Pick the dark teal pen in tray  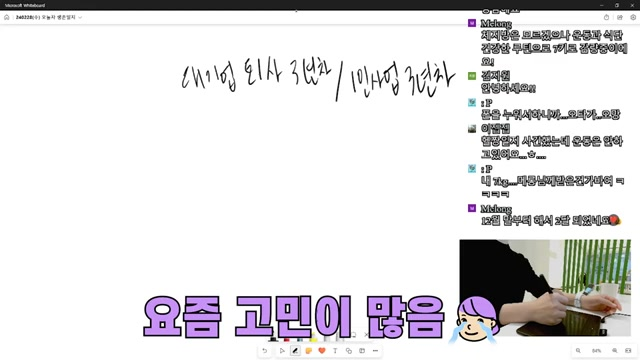(x=300, y=339)
